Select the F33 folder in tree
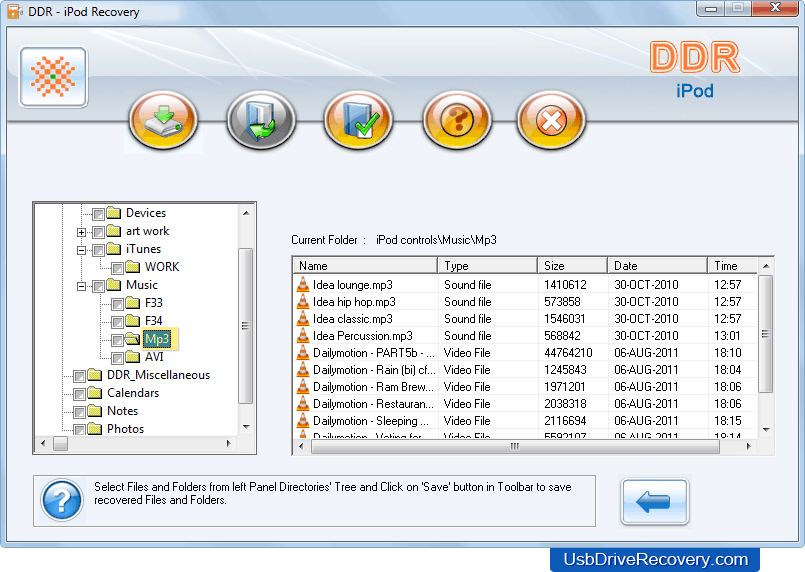The height and width of the screenshot is (572, 805). coord(154,303)
